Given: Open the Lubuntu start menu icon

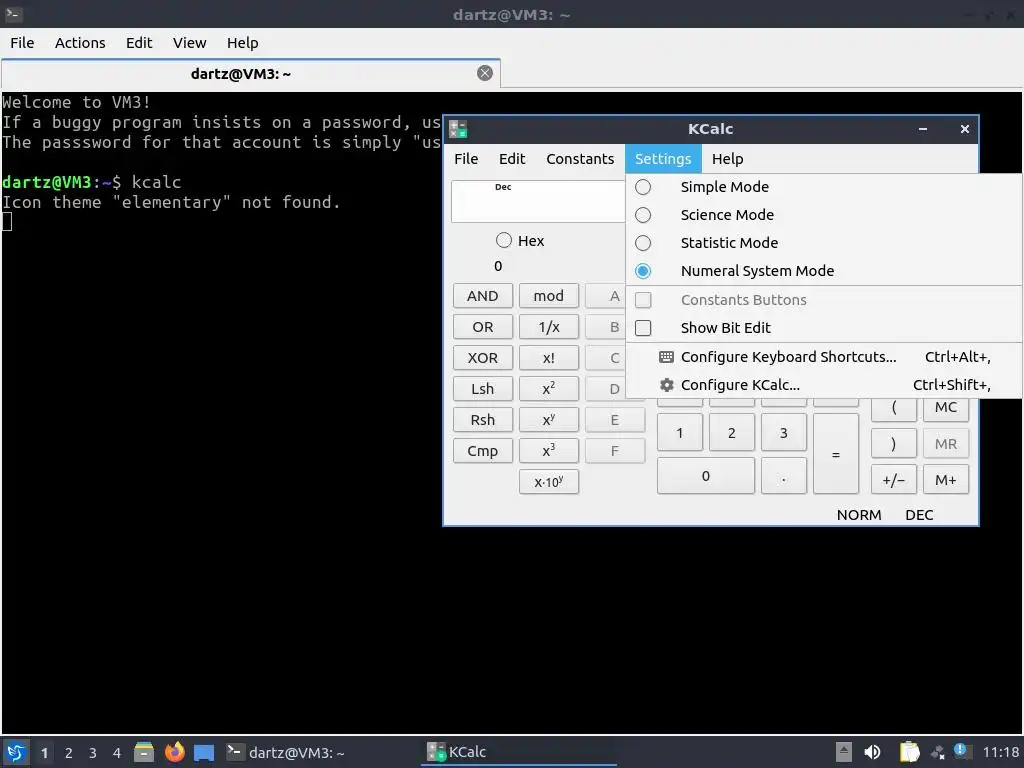Looking at the screenshot, I should pyautogui.click(x=16, y=752).
